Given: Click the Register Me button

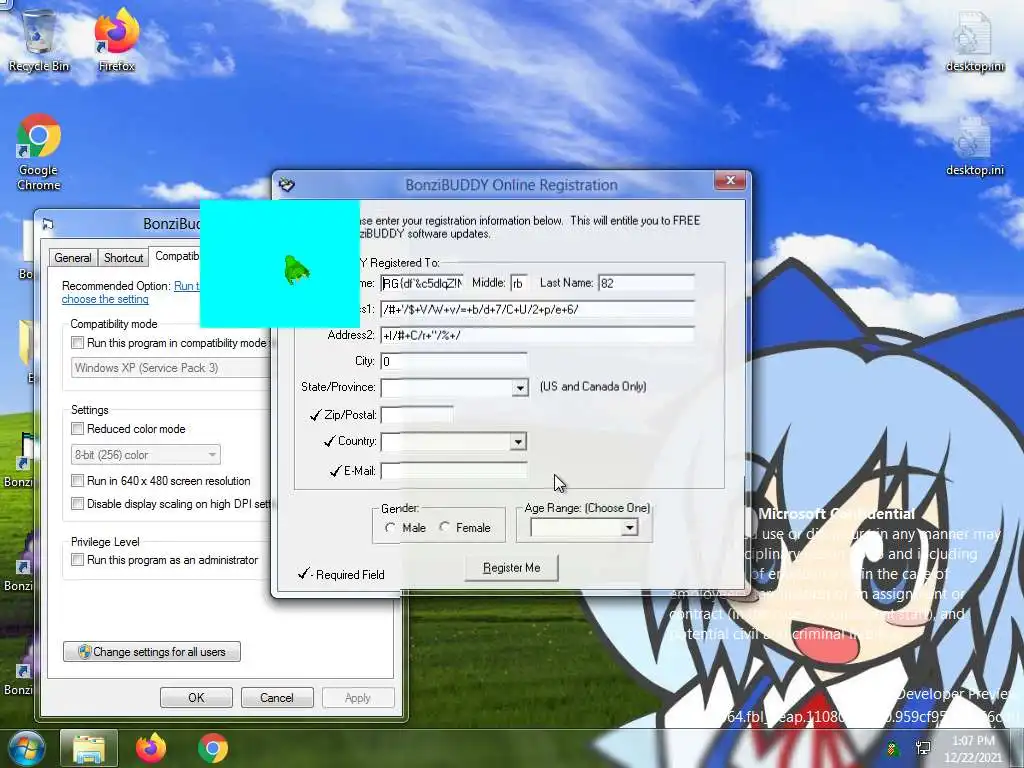Looking at the screenshot, I should [511, 568].
